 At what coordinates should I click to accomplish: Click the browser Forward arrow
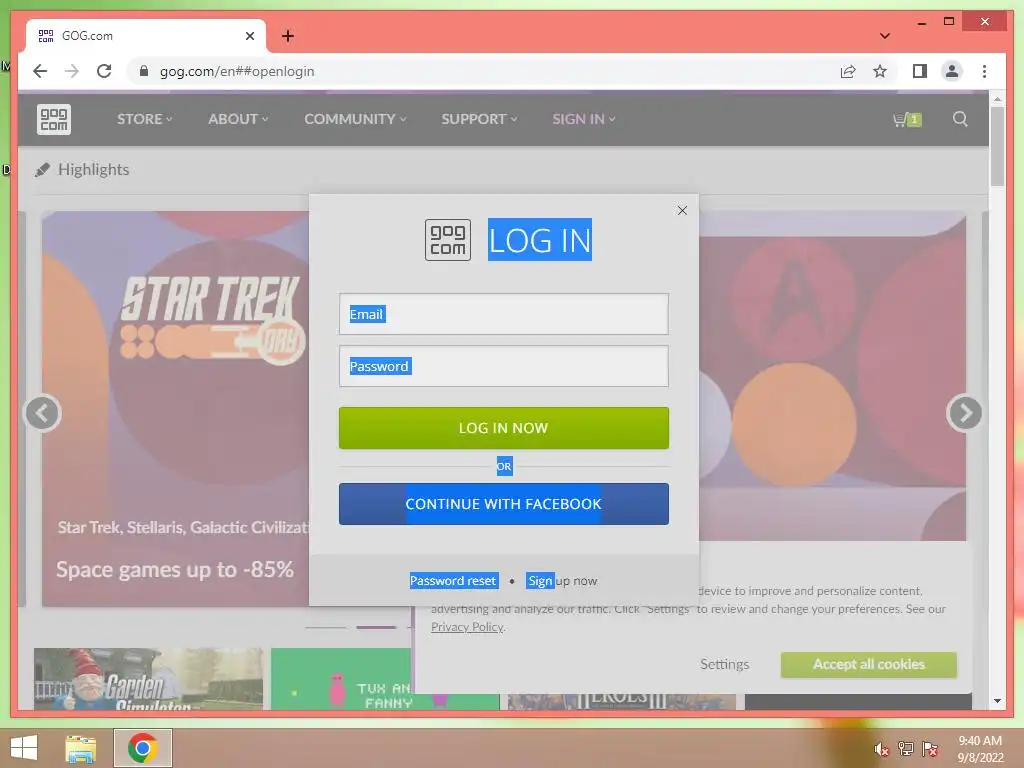(x=72, y=71)
